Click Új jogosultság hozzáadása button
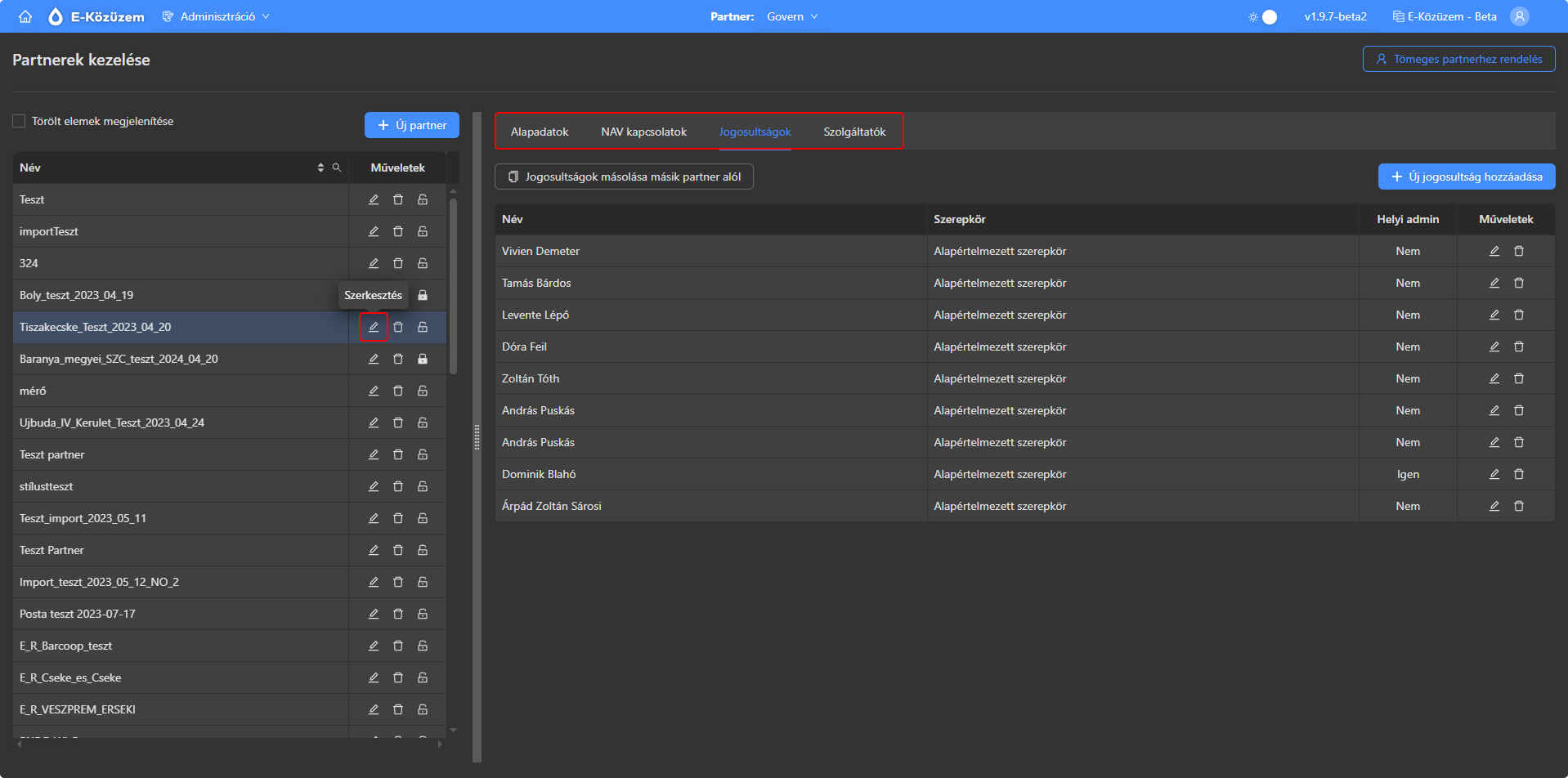This screenshot has width=1568, height=778. click(x=1466, y=177)
